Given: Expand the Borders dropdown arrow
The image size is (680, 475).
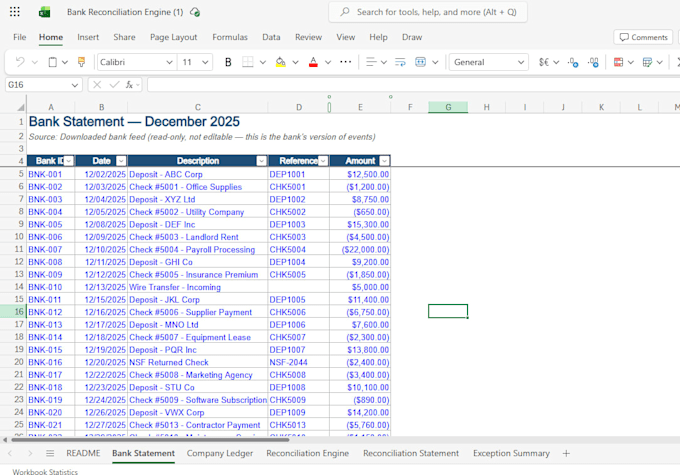Looking at the screenshot, I should (x=263, y=62).
